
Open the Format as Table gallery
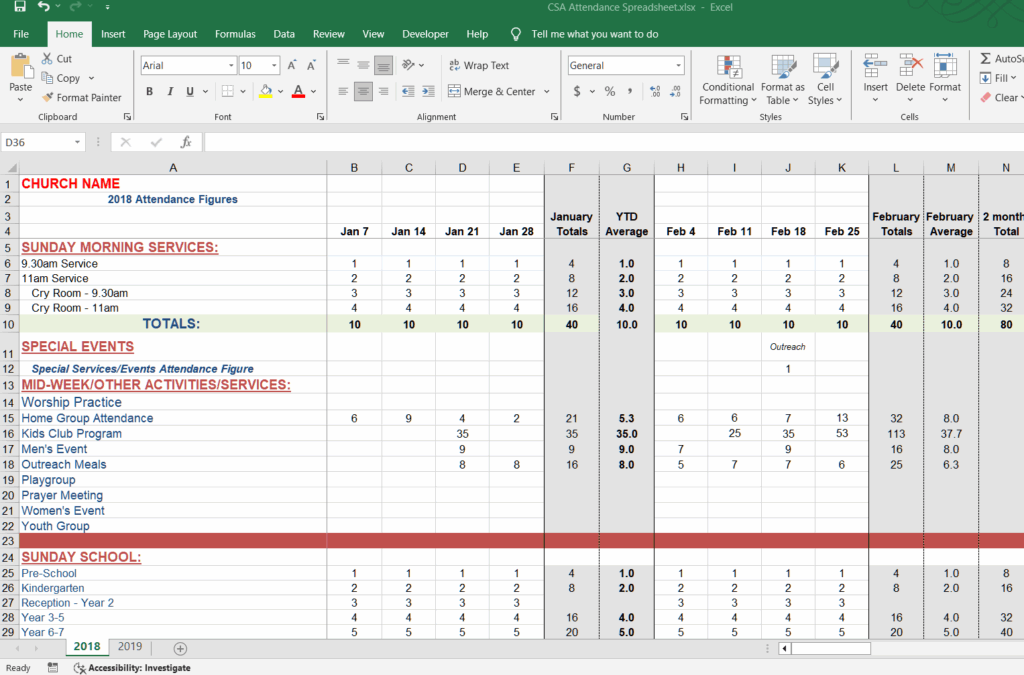782,67
